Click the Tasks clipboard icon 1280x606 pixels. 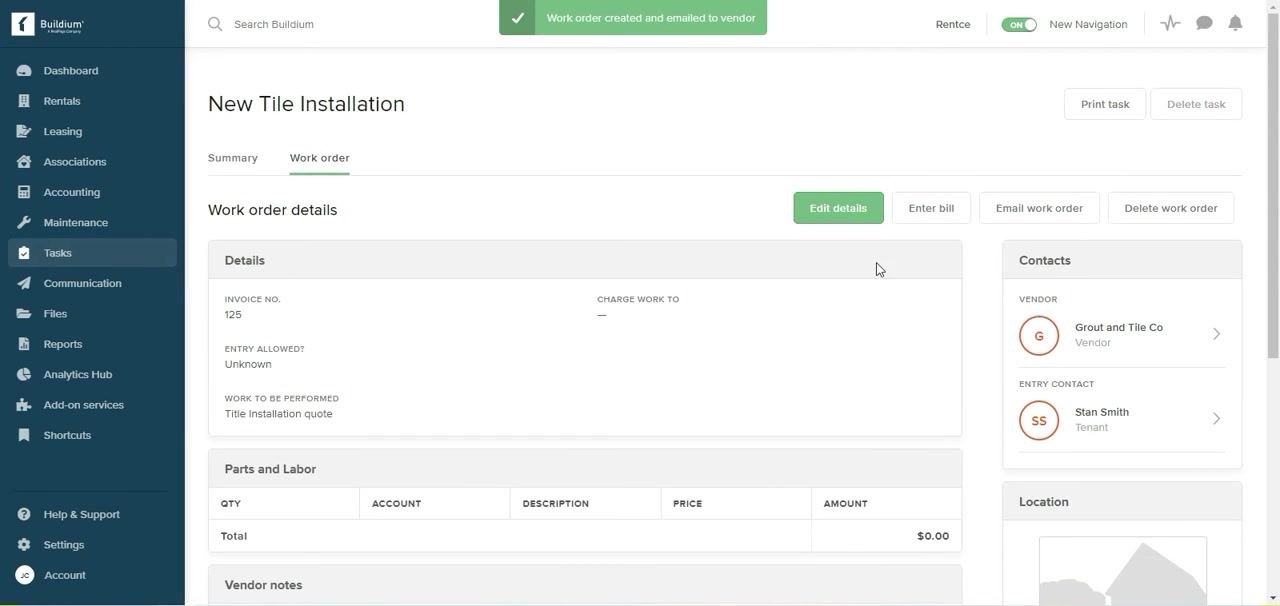tap(24, 253)
